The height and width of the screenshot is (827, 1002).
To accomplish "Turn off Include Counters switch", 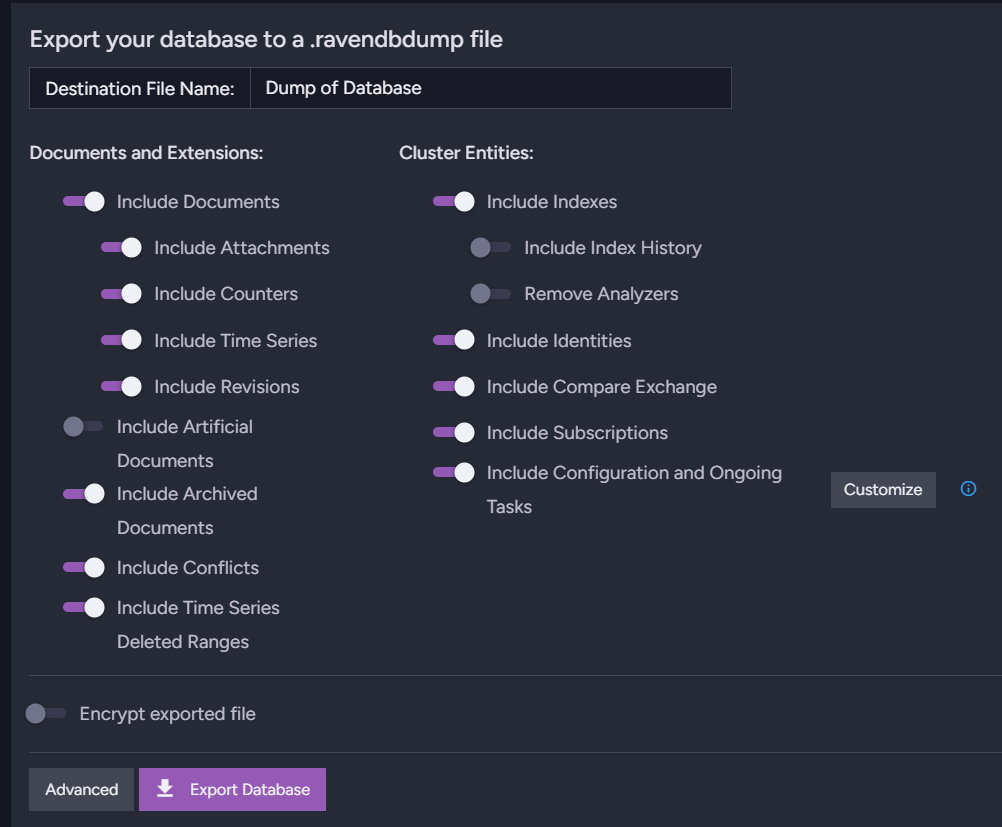I will [121, 293].
